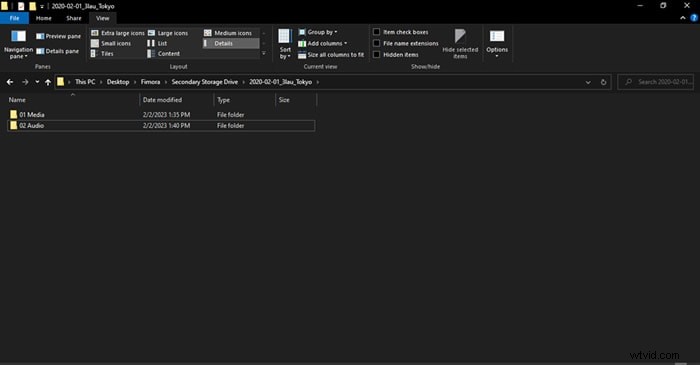700x365 pixels.
Task: Navigate to This PC breadcrumb
Action: tap(85, 82)
